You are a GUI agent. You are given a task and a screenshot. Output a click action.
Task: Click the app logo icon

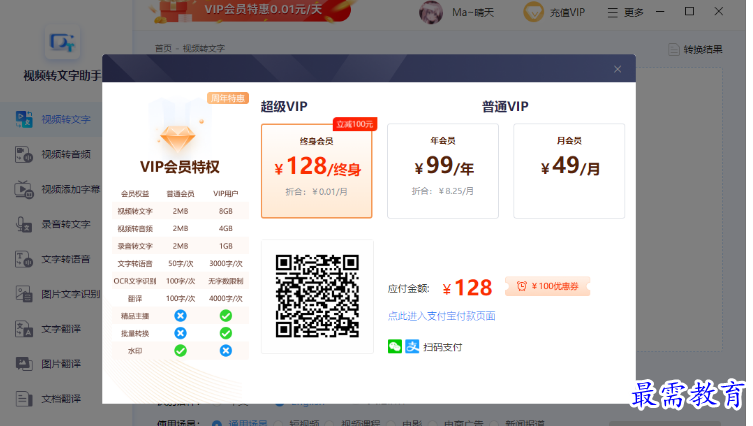[x=62, y=43]
